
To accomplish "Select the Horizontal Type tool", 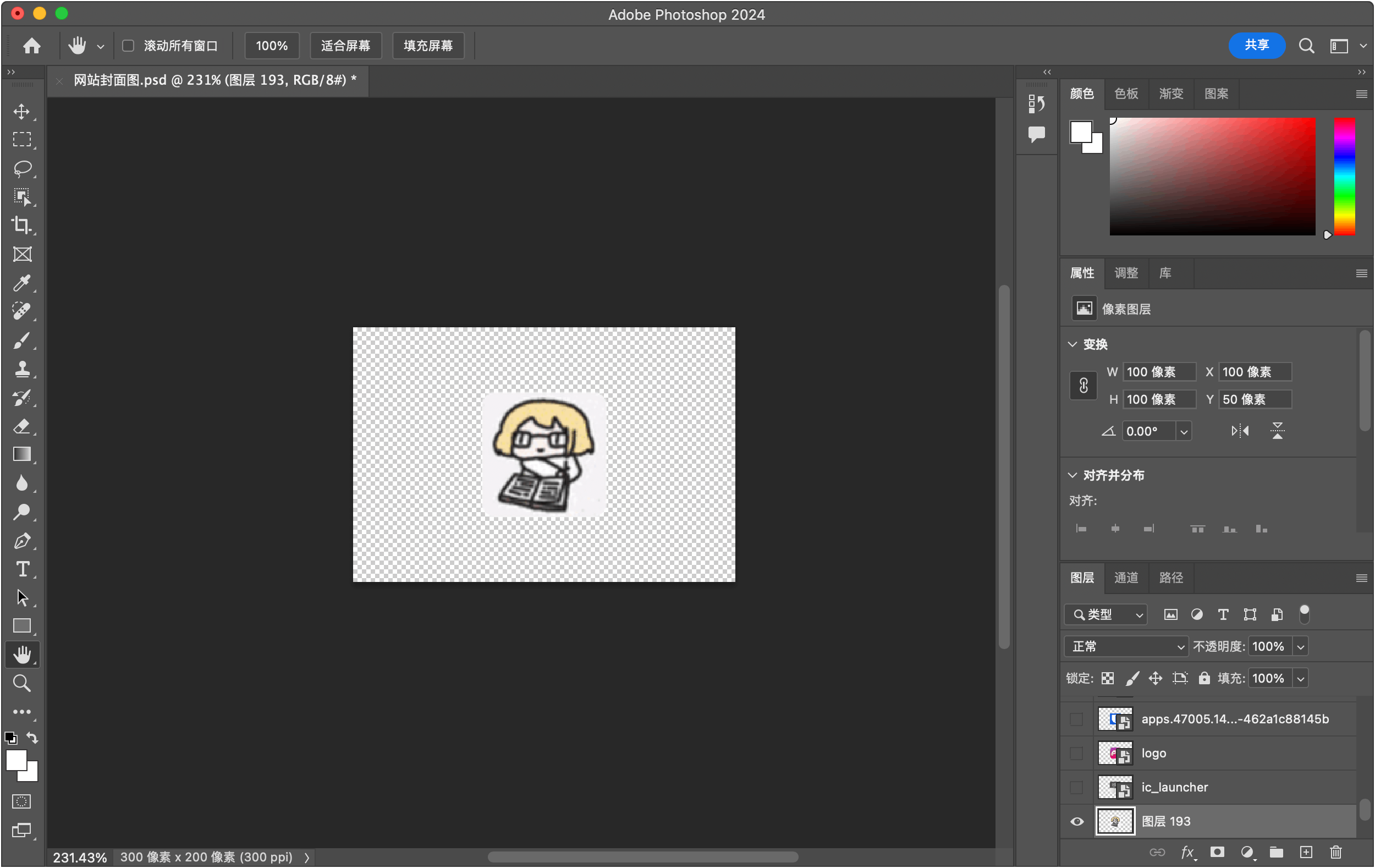I will coord(21,569).
